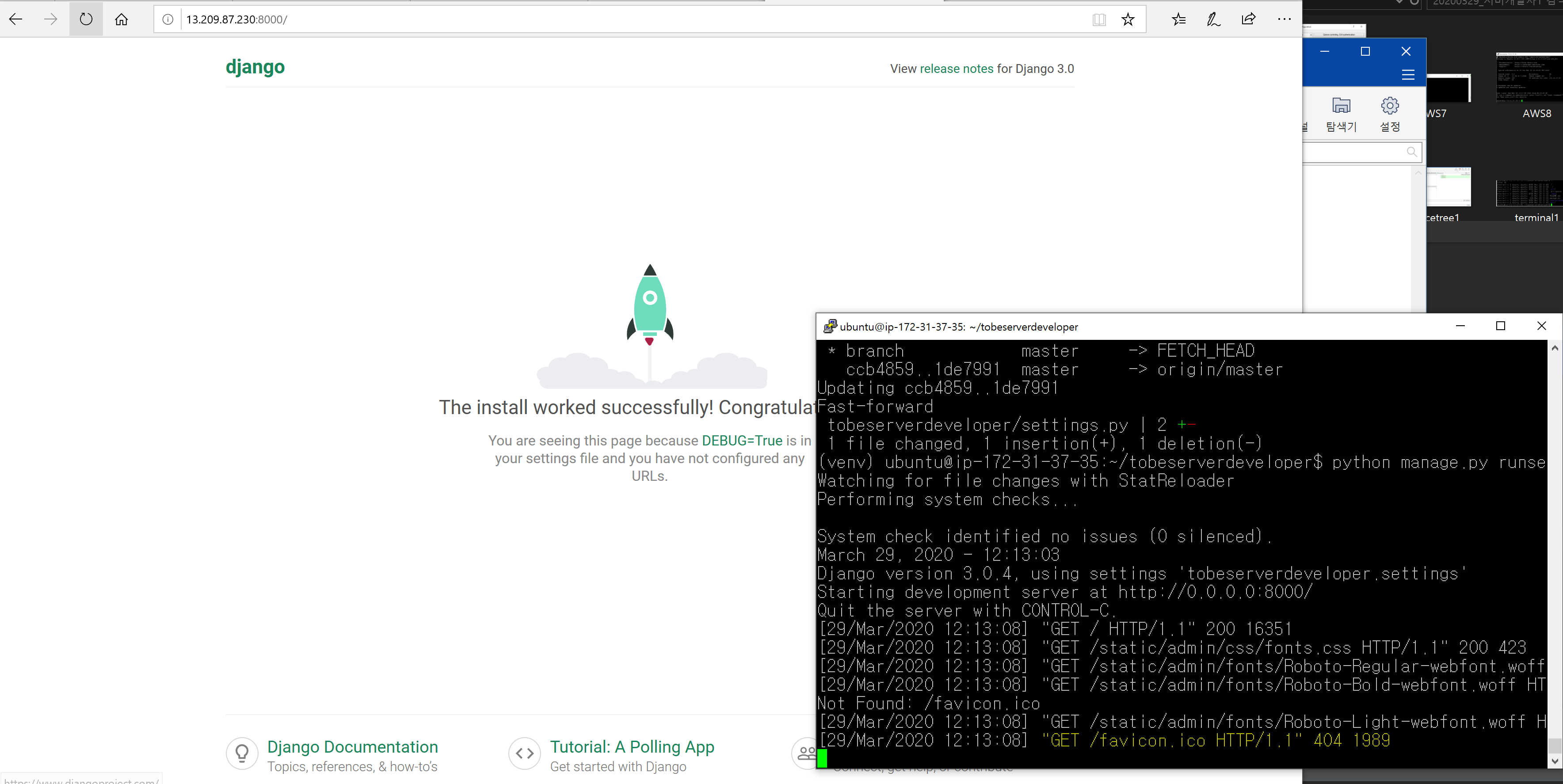Open the add notes pen icon
The width and height of the screenshot is (1563, 784).
click(1213, 19)
